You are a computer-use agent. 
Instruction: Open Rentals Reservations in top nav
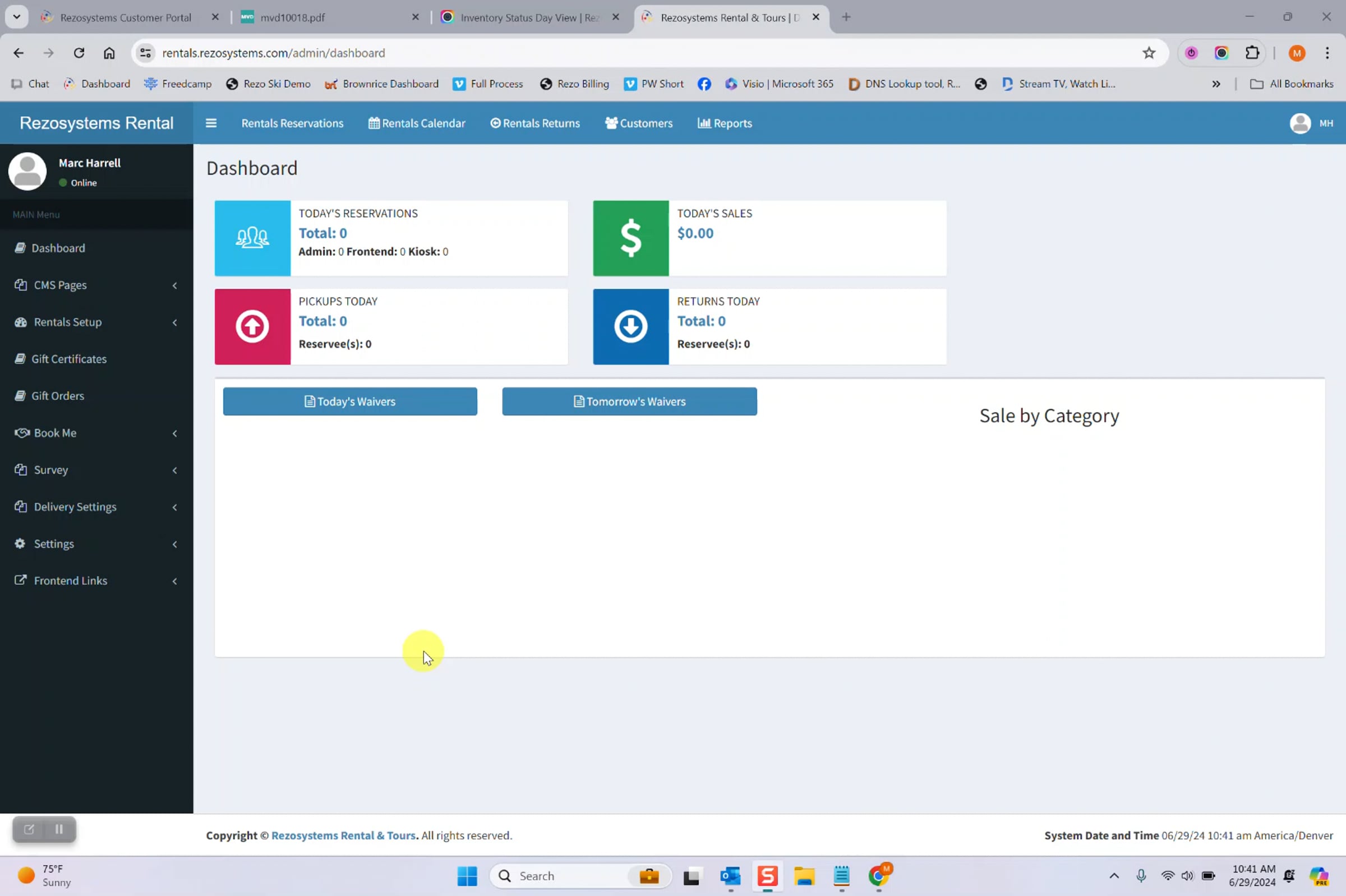pyautogui.click(x=292, y=123)
